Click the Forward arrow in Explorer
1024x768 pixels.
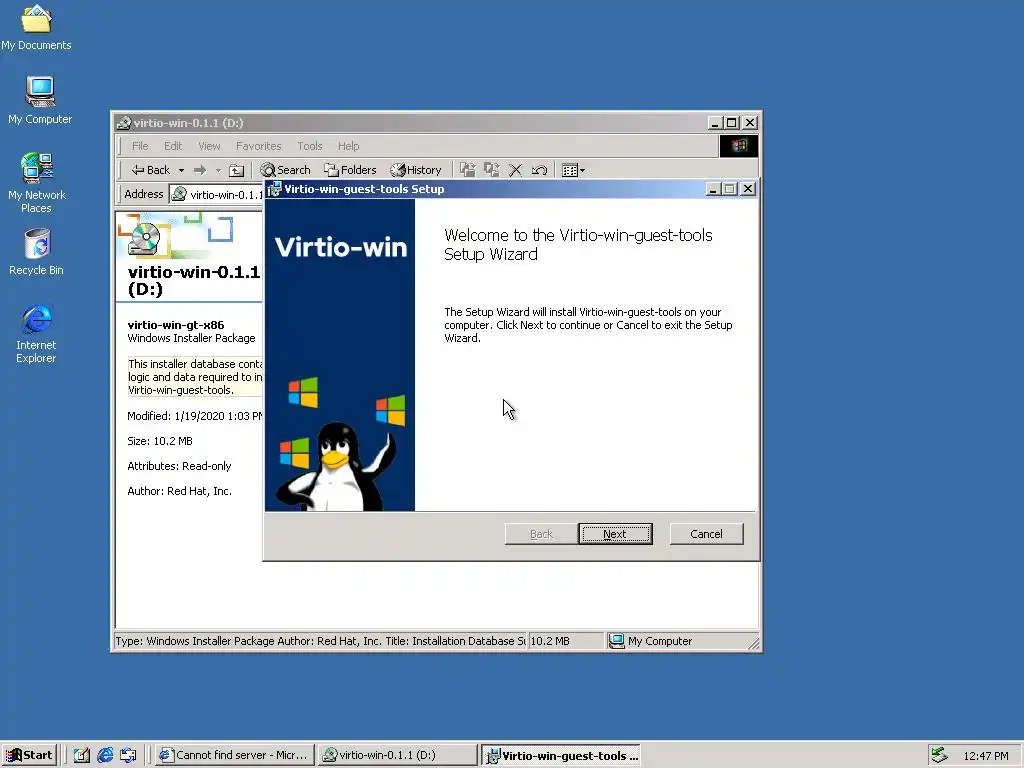tap(200, 170)
